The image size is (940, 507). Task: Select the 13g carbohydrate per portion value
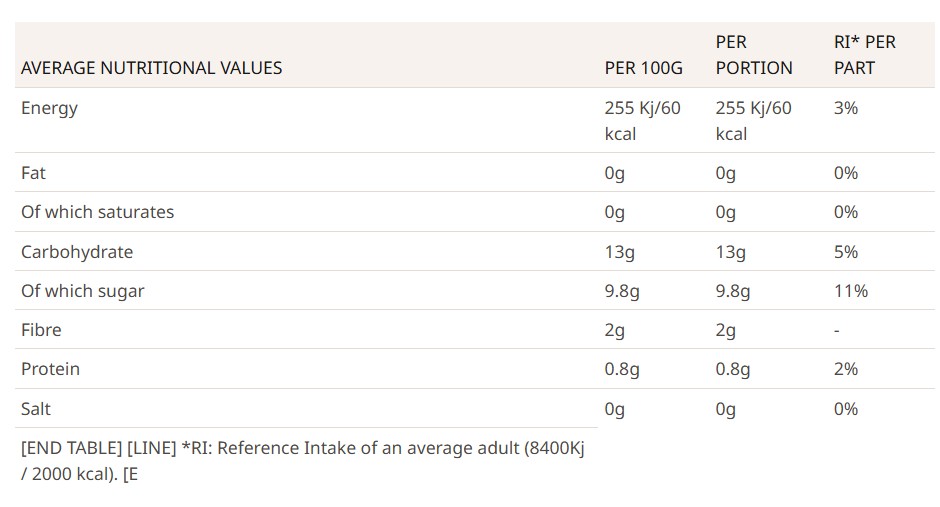point(730,253)
